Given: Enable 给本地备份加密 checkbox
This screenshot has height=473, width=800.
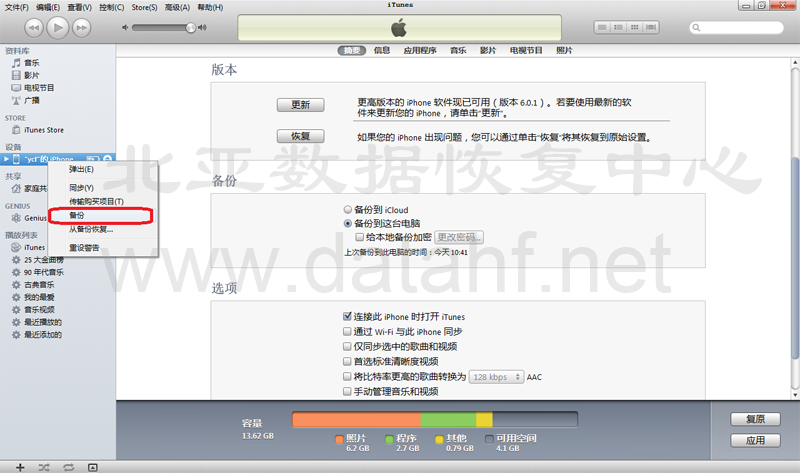Looking at the screenshot, I should click(360, 237).
